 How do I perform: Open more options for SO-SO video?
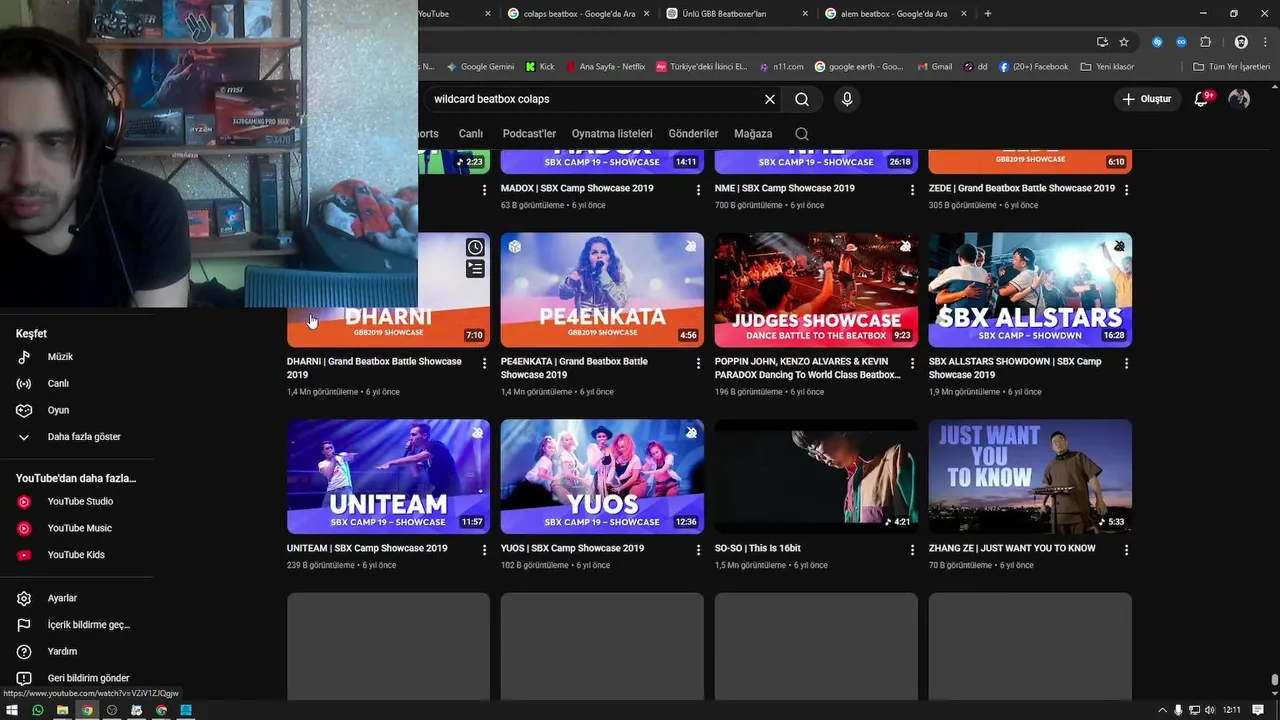(x=912, y=550)
